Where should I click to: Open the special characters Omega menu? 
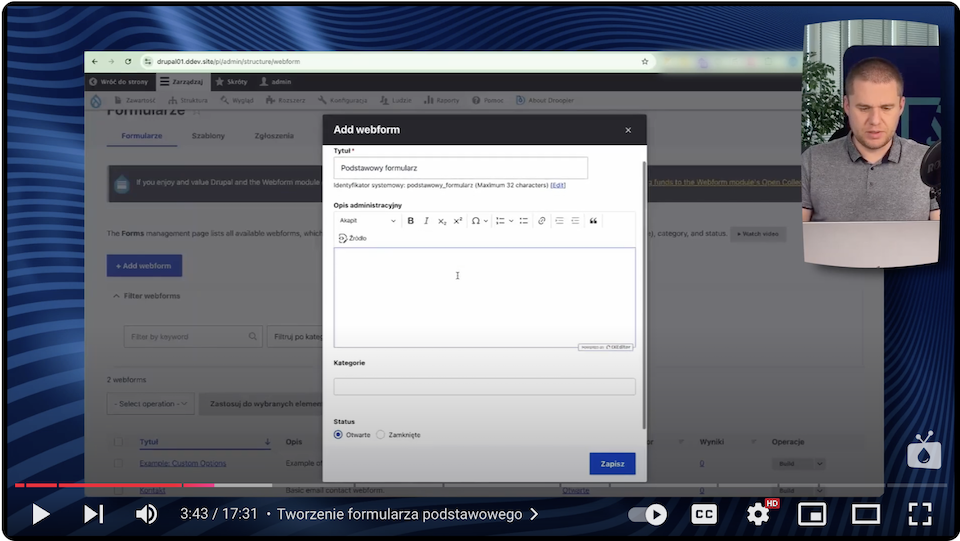[x=476, y=221]
